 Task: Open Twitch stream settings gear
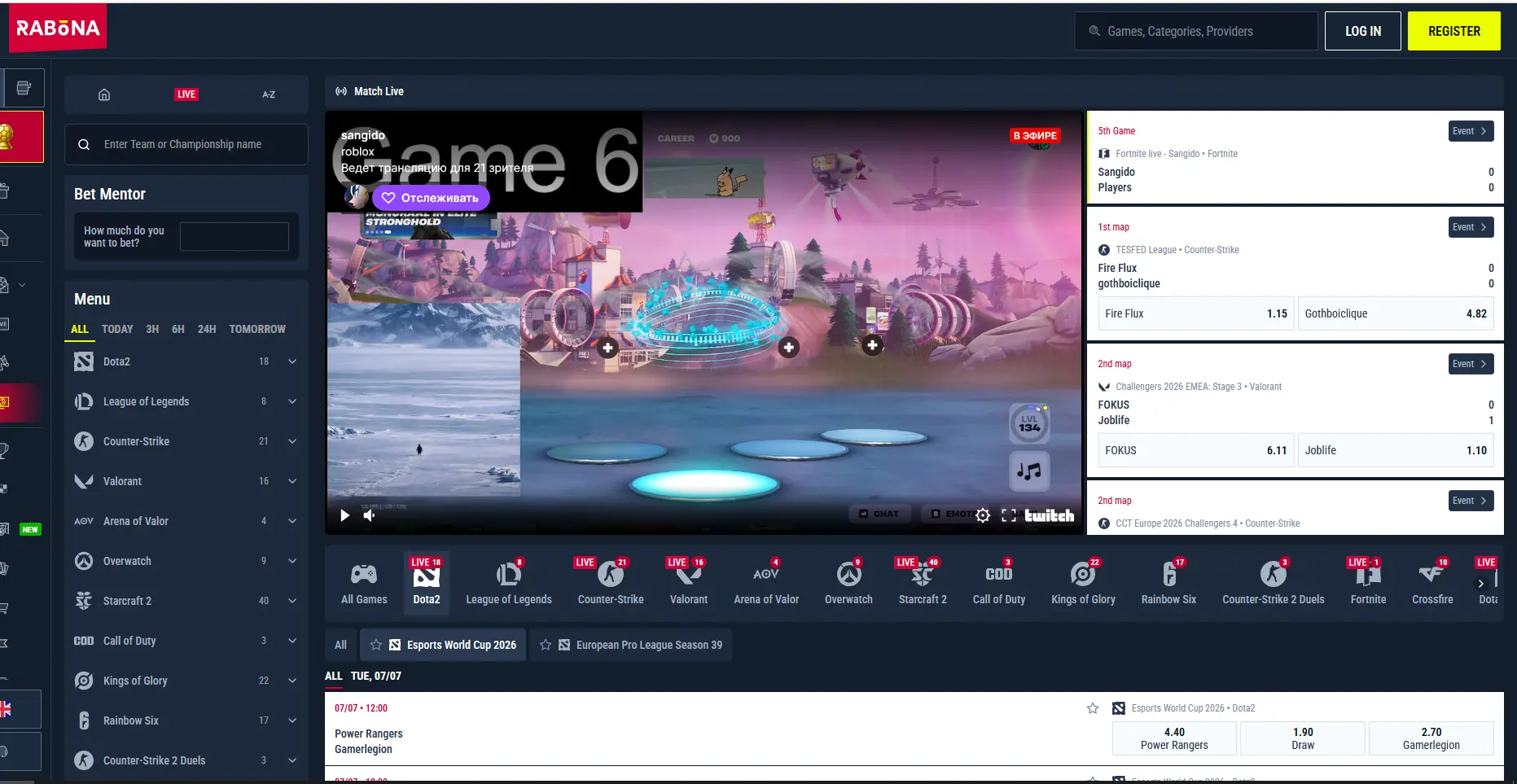pyautogui.click(x=983, y=515)
